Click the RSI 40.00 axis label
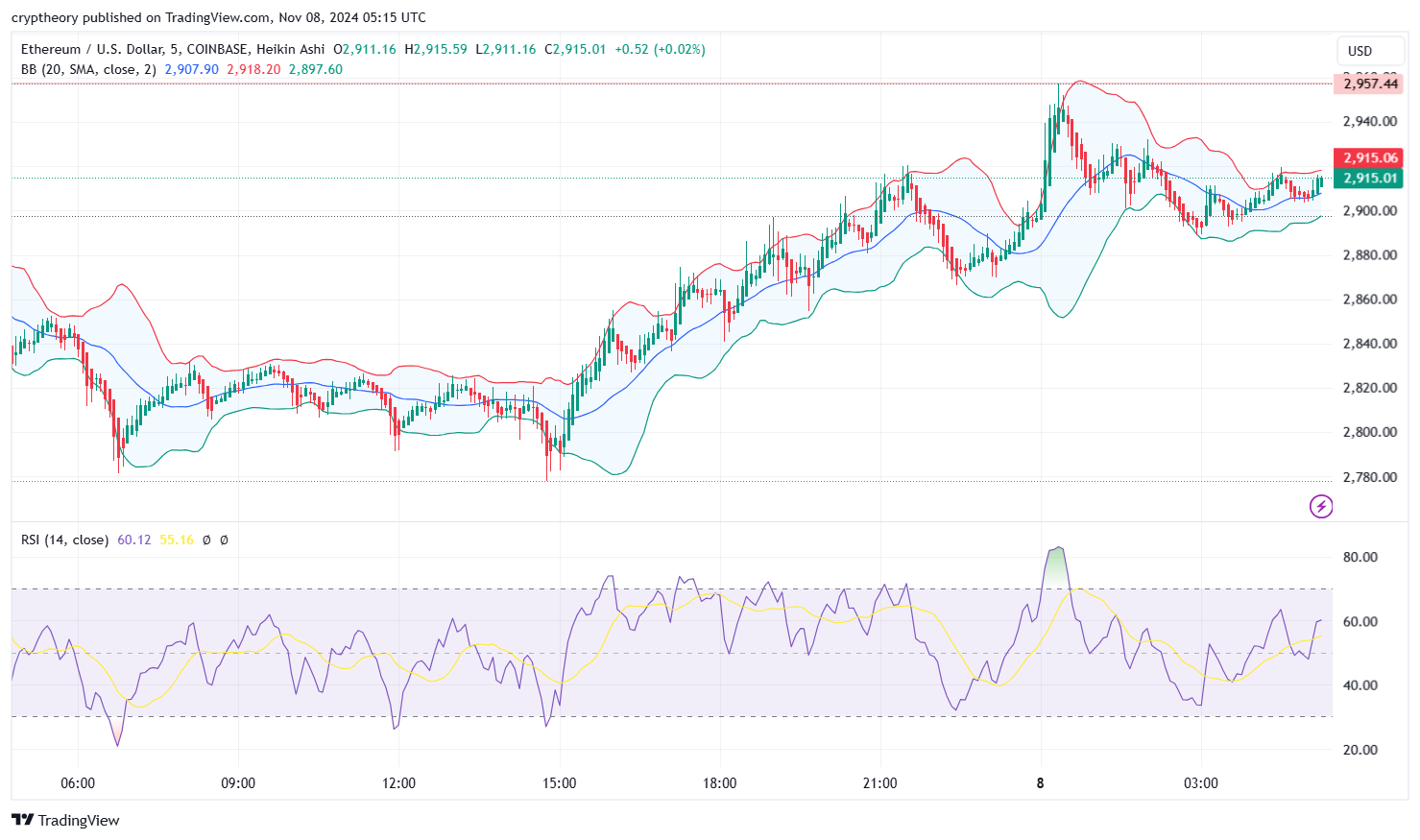1420x840 pixels. click(x=1360, y=685)
